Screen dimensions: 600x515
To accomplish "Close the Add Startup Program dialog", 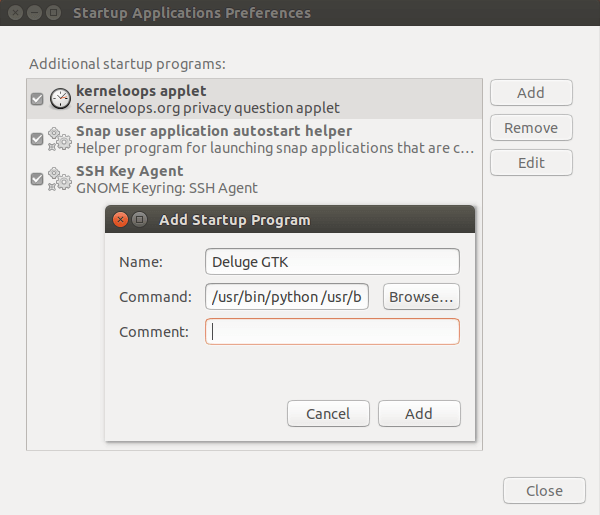I will [x=121, y=220].
